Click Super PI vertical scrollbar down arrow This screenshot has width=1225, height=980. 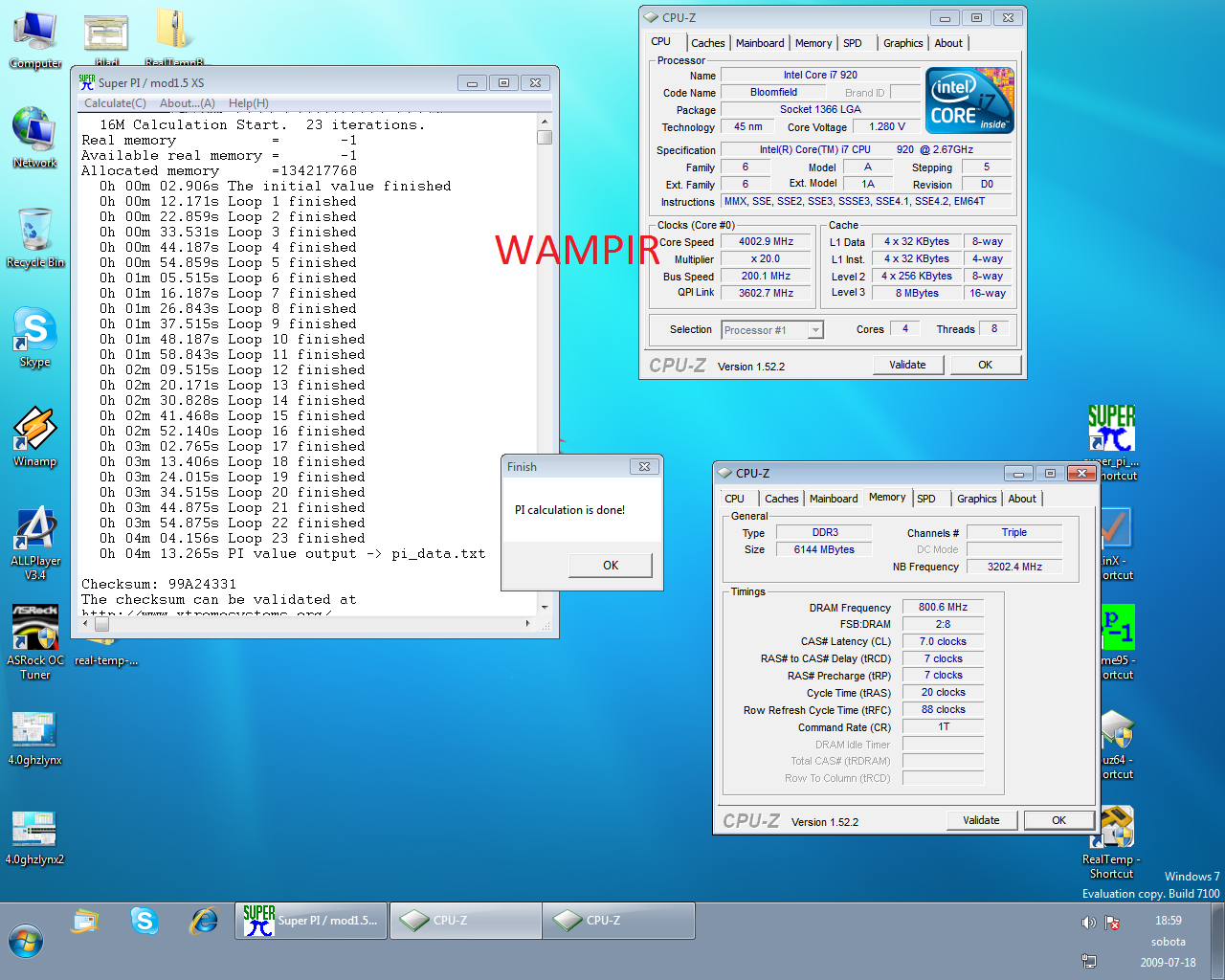coord(545,608)
